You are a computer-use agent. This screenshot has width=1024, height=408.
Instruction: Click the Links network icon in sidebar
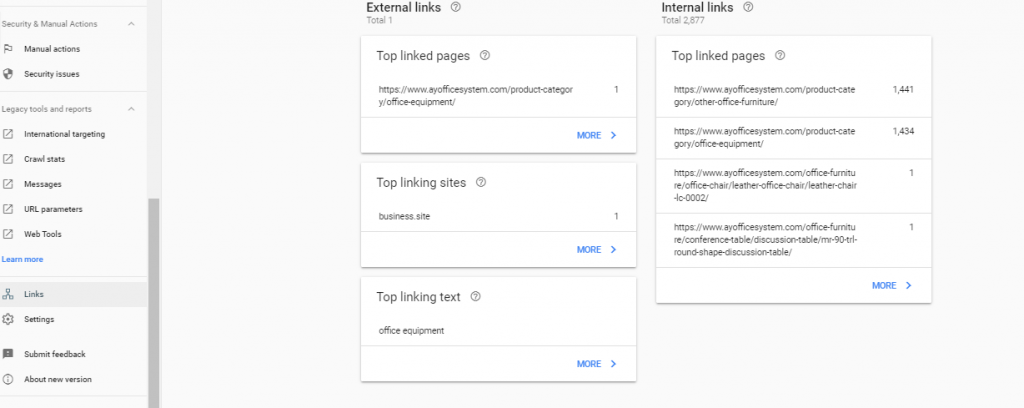pos(8,294)
